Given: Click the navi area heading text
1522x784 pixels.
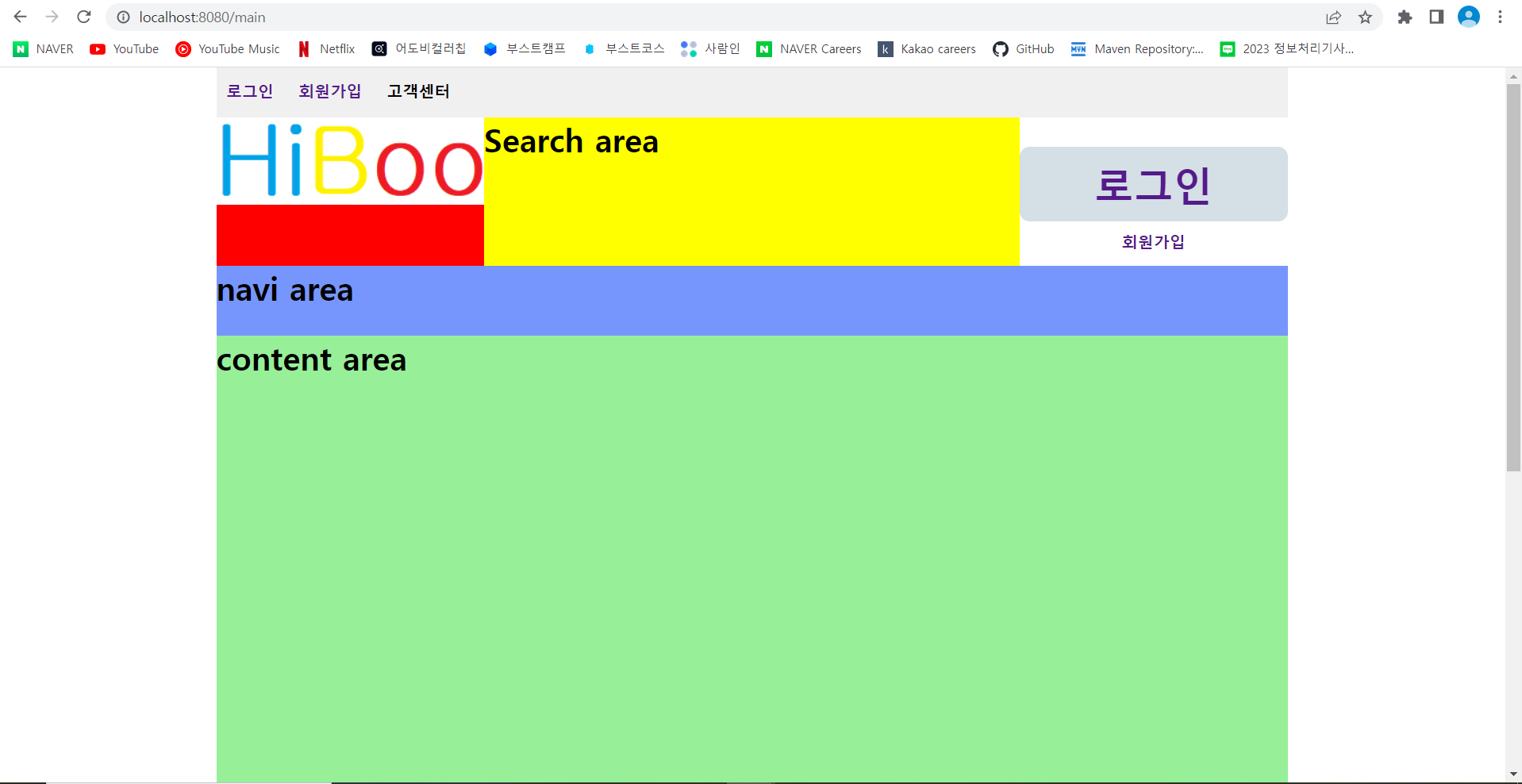Looking at the screenshot, I should (285, 290).
